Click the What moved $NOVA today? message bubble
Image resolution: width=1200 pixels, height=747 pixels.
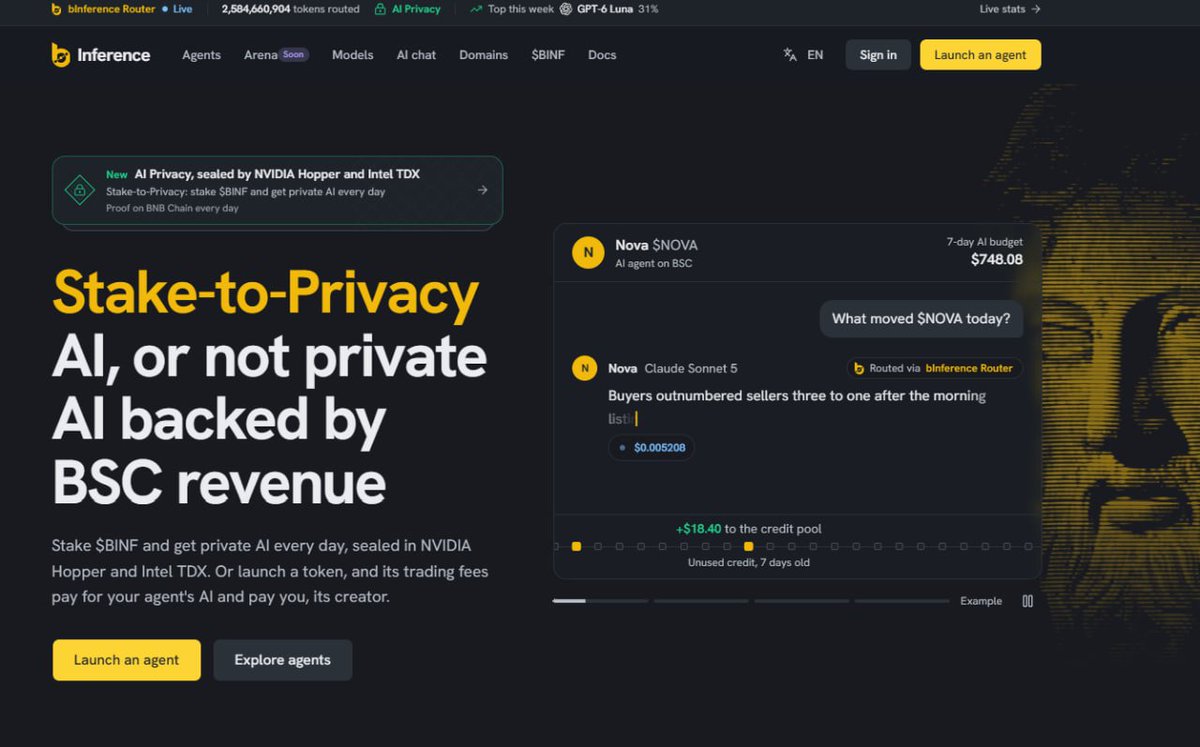pos(921,319)
